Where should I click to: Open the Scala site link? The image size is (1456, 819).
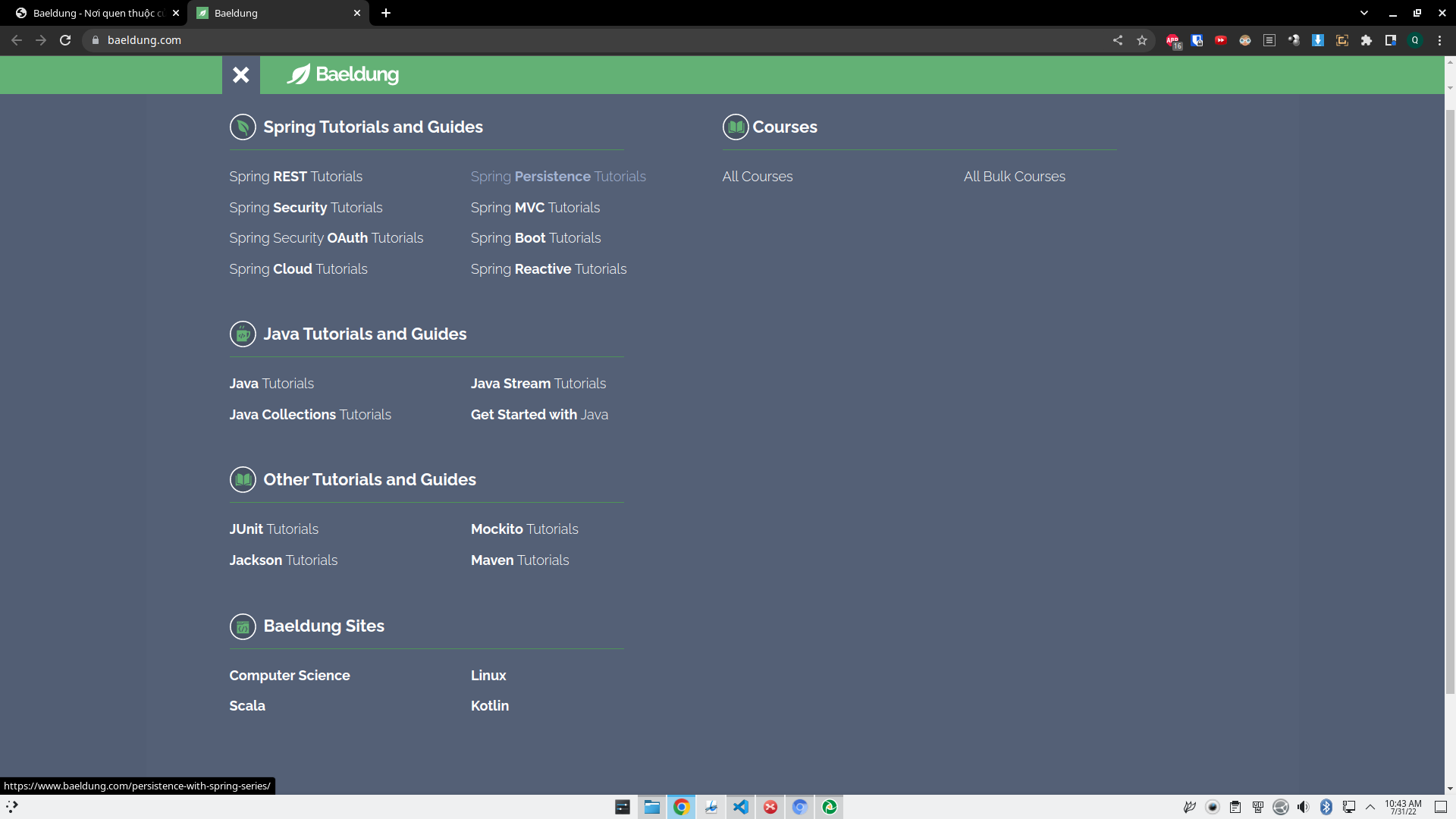point(247,706)
